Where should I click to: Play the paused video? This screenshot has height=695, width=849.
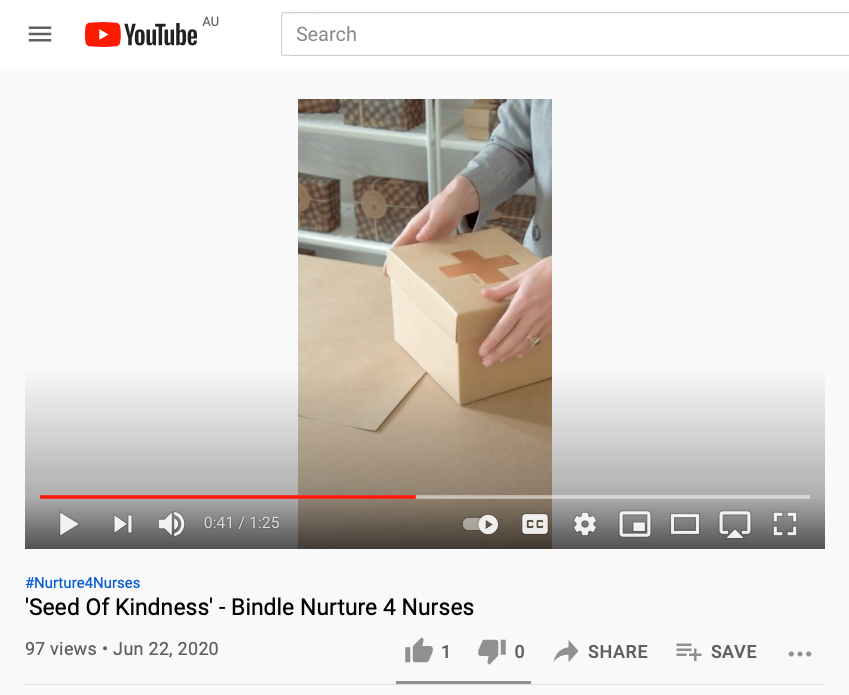coord(68,524)
